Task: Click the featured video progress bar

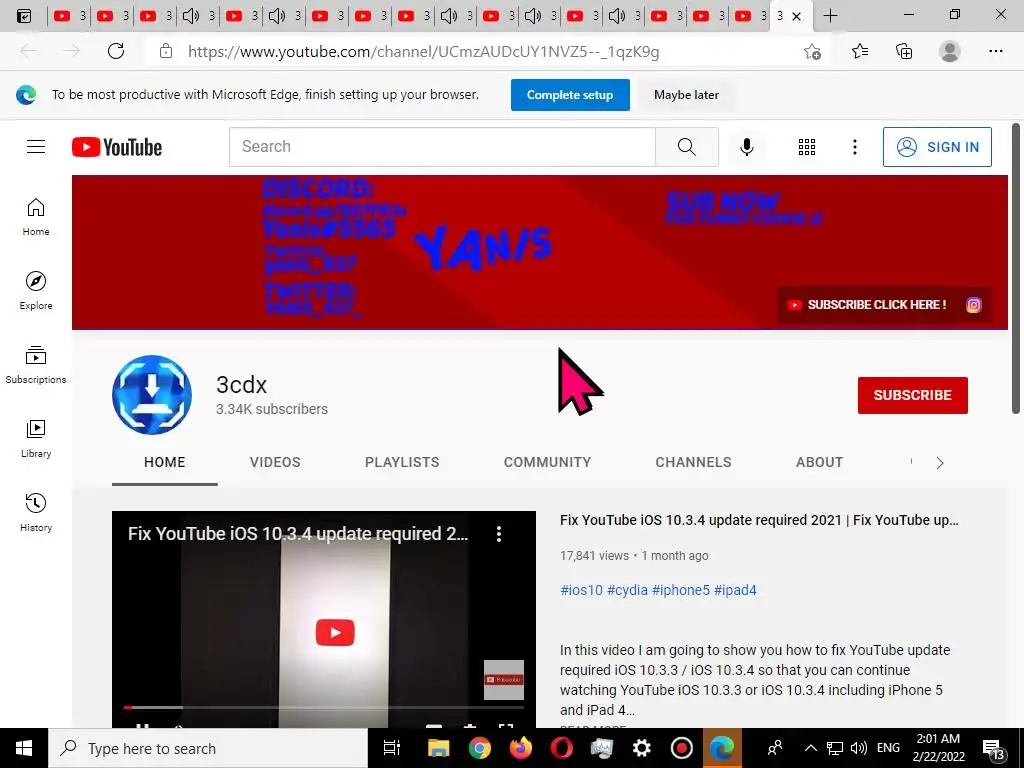Action: click(x=324, y=707)
